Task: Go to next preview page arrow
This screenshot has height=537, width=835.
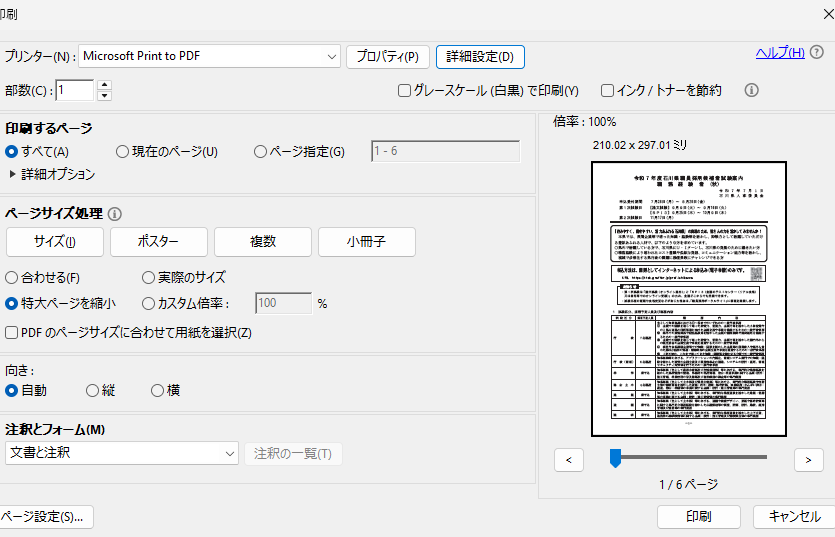Action: coord(808,459)
